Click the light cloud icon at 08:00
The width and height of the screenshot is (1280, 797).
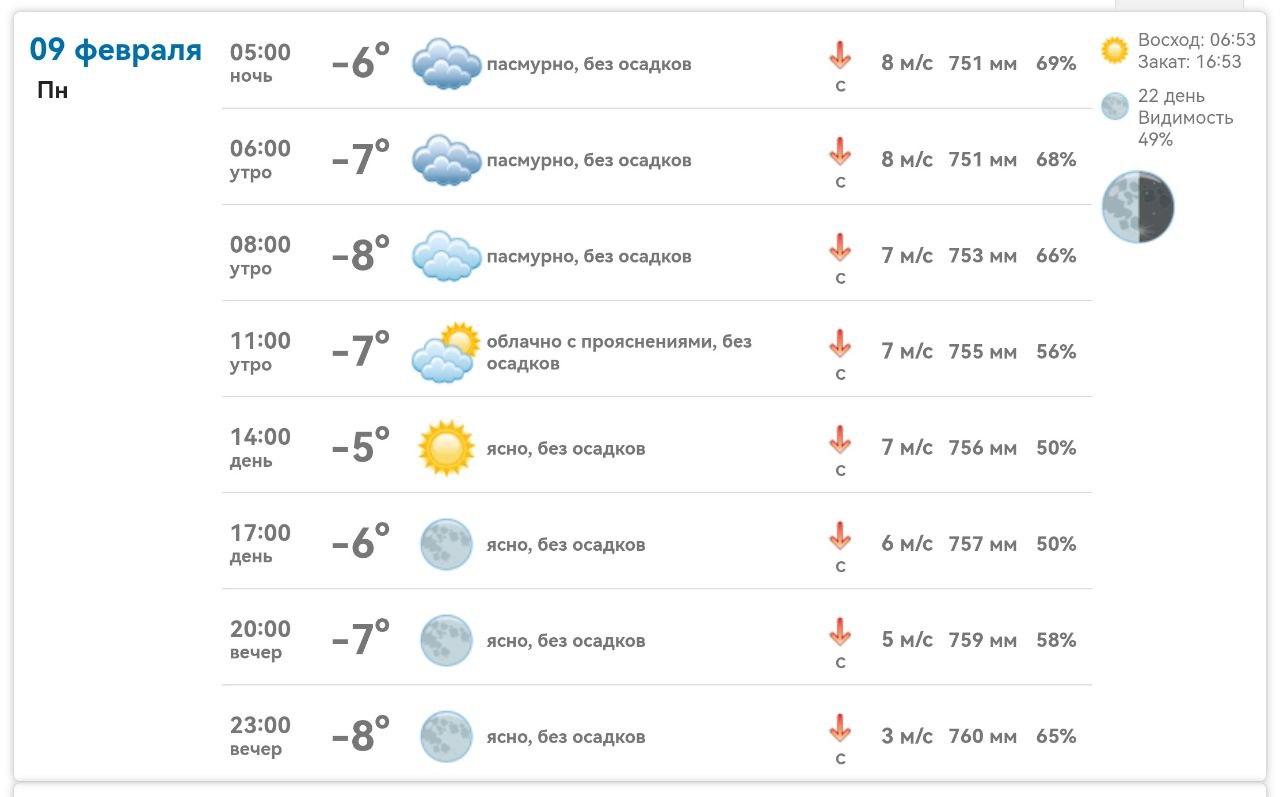click(446, 256)
